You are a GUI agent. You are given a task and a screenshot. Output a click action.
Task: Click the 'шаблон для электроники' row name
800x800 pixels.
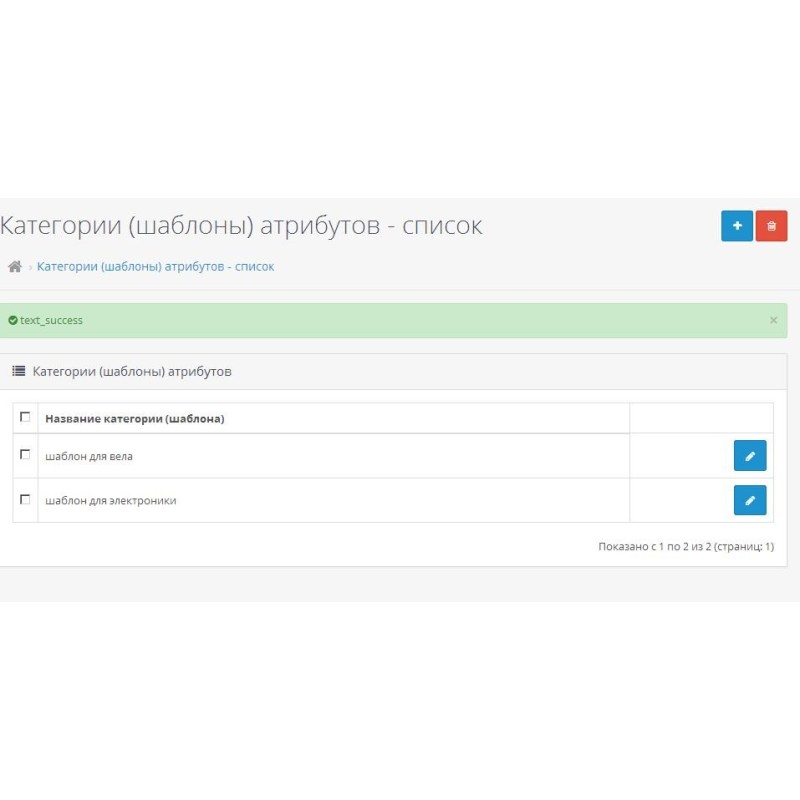pyautogui.click(x=111, y=501)
